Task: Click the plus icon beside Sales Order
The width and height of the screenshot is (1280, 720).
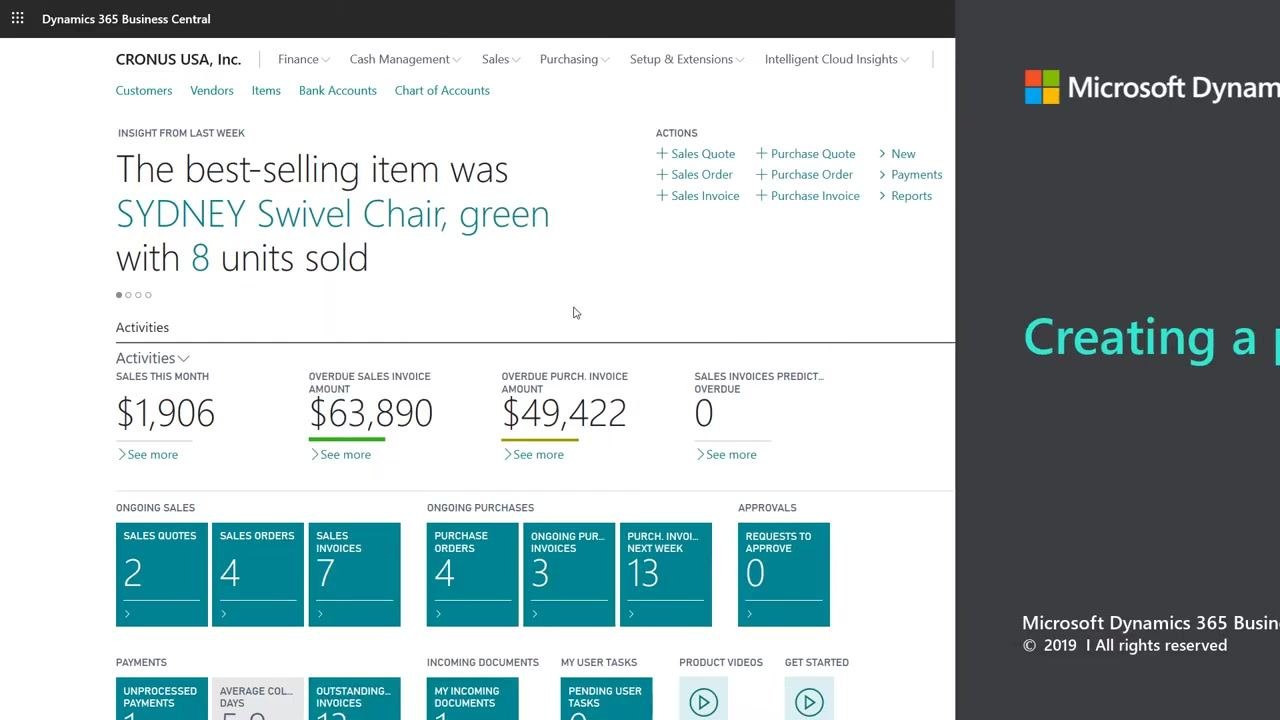Action: coord(661,174)
